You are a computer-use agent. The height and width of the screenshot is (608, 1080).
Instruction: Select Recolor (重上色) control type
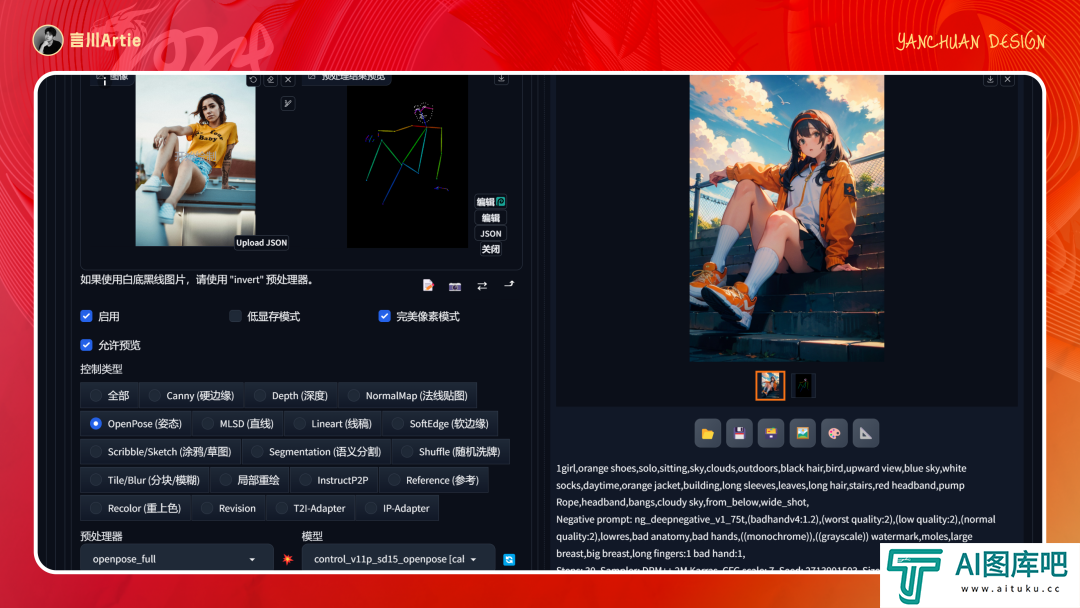point(135,508)
